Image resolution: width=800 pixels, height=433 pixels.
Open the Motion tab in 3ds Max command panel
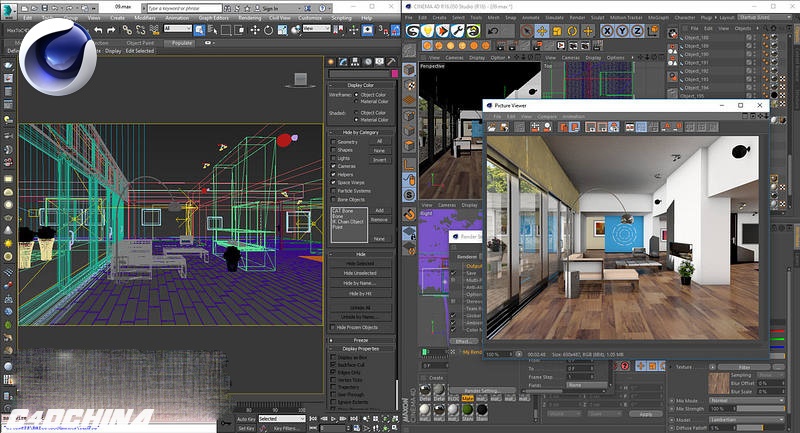point(367,62)
